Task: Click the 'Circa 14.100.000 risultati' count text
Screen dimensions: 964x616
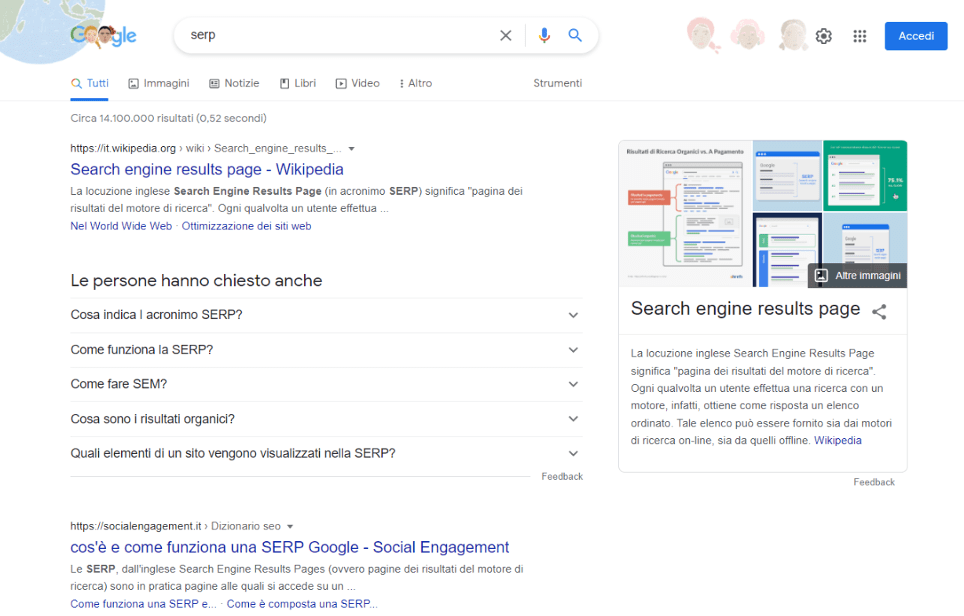Action: pyautogui.click(x=168, y=119)
